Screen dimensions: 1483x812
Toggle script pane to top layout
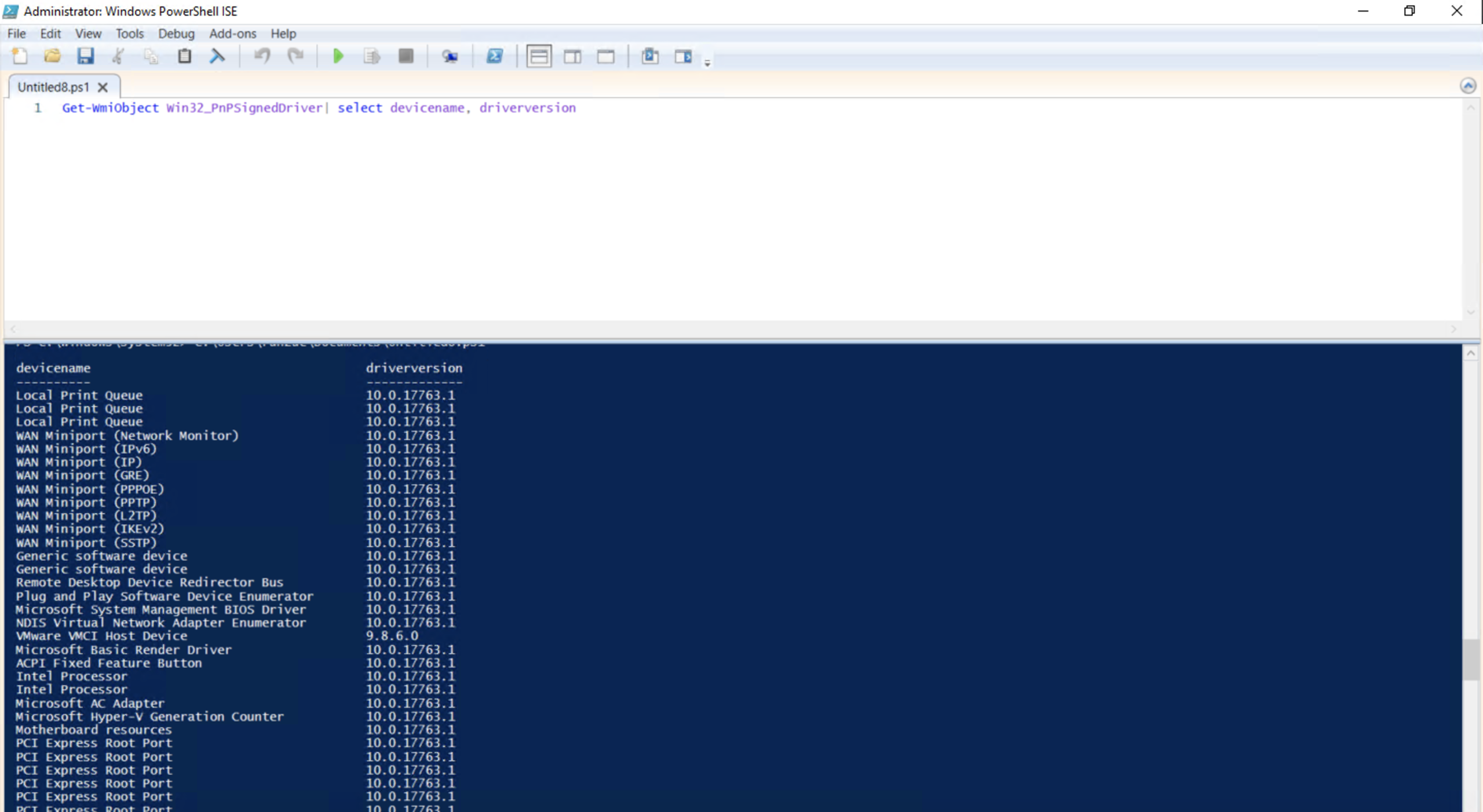coord(538,56)
